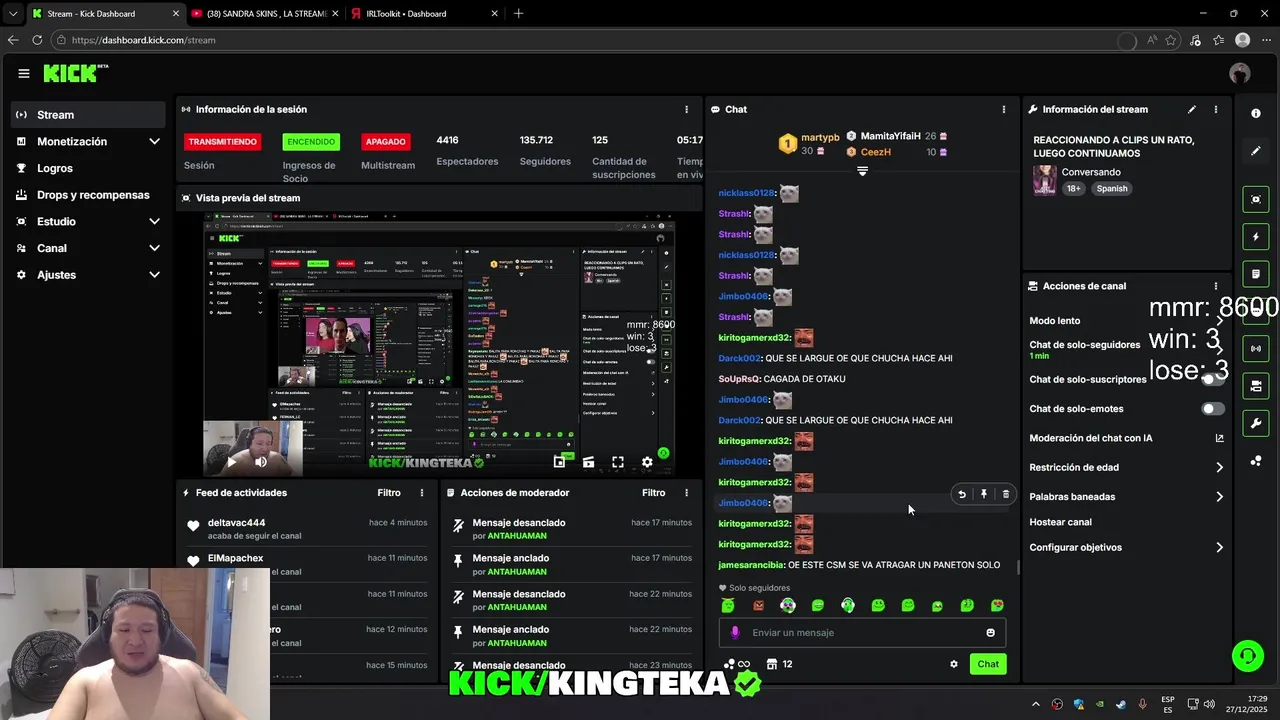Open the Feed de actividades three-dot menu
This screenshot has width=1280, height=720.
point(422,492)
